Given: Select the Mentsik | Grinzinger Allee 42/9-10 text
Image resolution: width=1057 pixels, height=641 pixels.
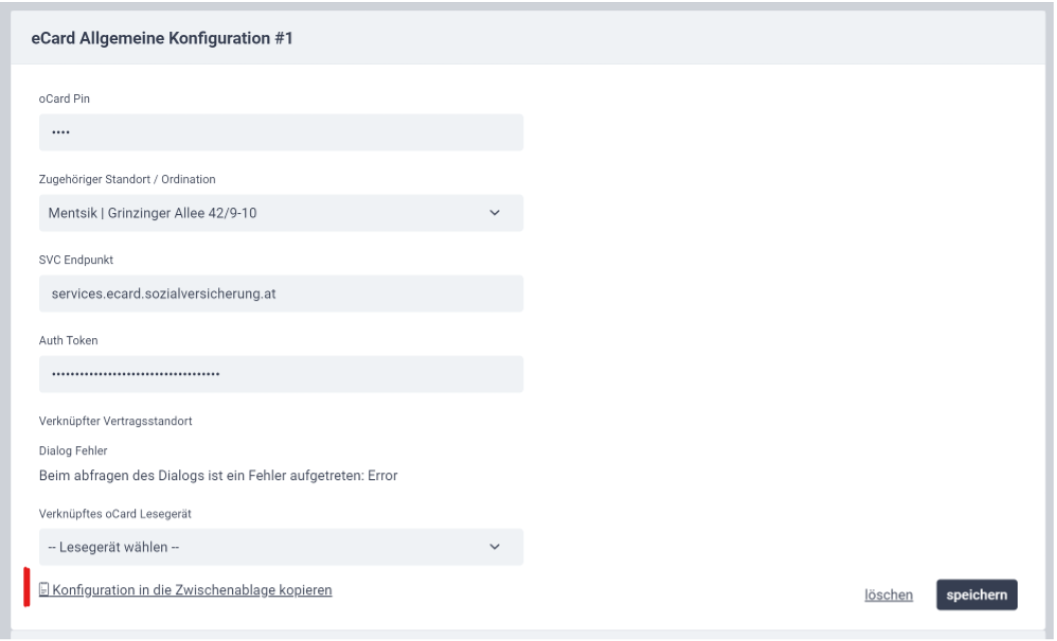Looking at the screenshot, I should pyautogui.click(x=152, y=213).
